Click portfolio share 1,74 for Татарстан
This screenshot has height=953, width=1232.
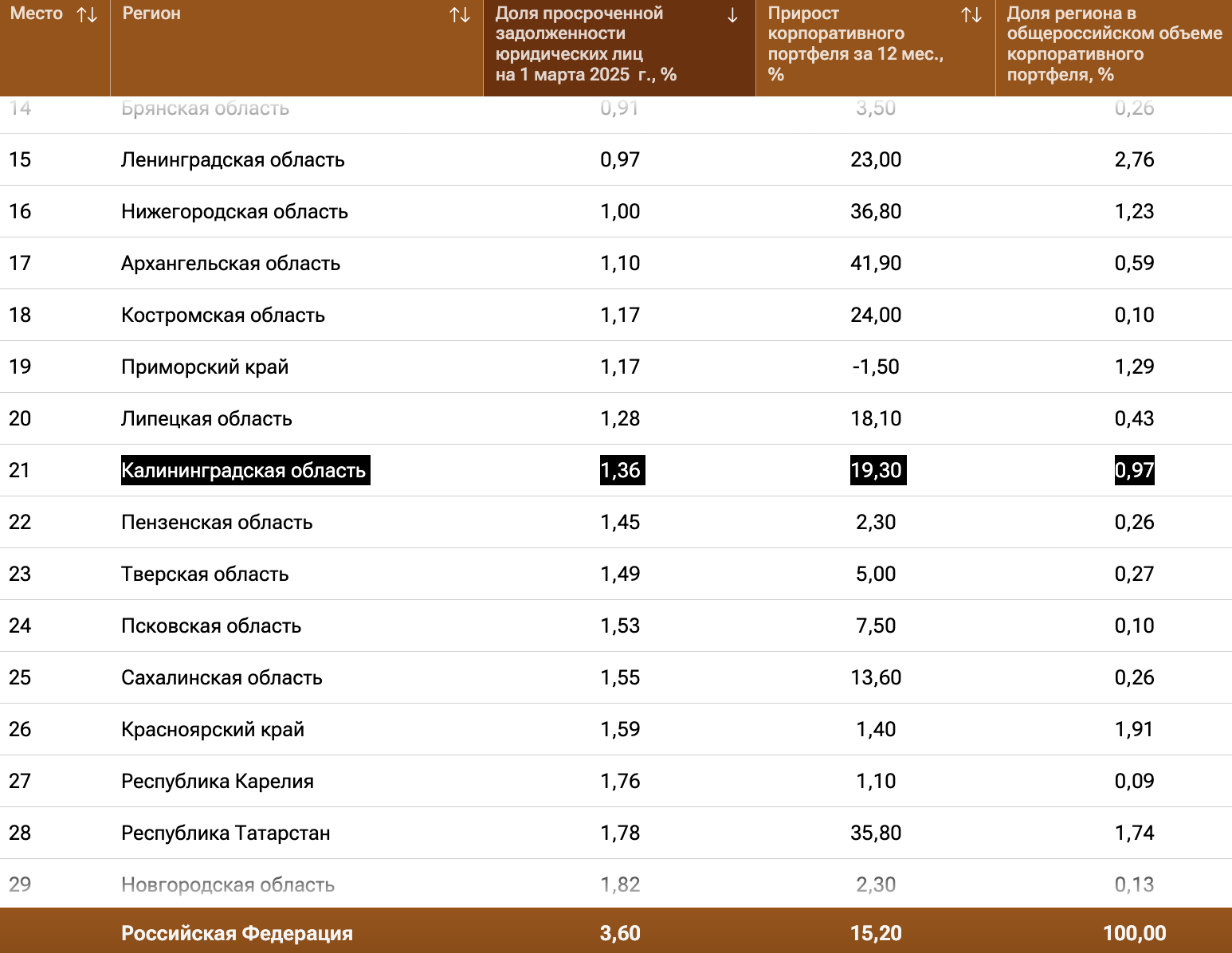point(1135,833)
